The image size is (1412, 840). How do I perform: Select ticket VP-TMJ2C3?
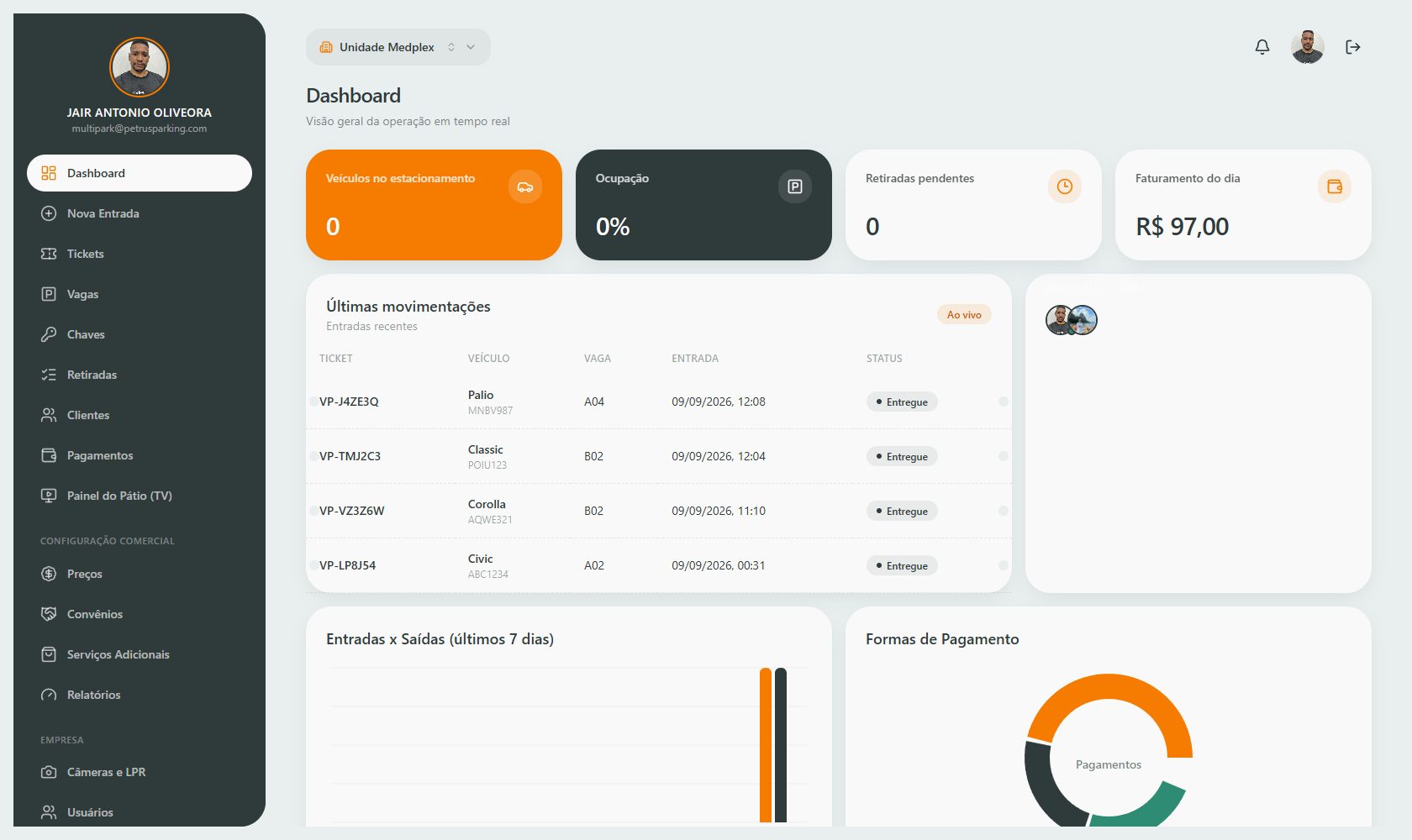click(x=350, y=456)
